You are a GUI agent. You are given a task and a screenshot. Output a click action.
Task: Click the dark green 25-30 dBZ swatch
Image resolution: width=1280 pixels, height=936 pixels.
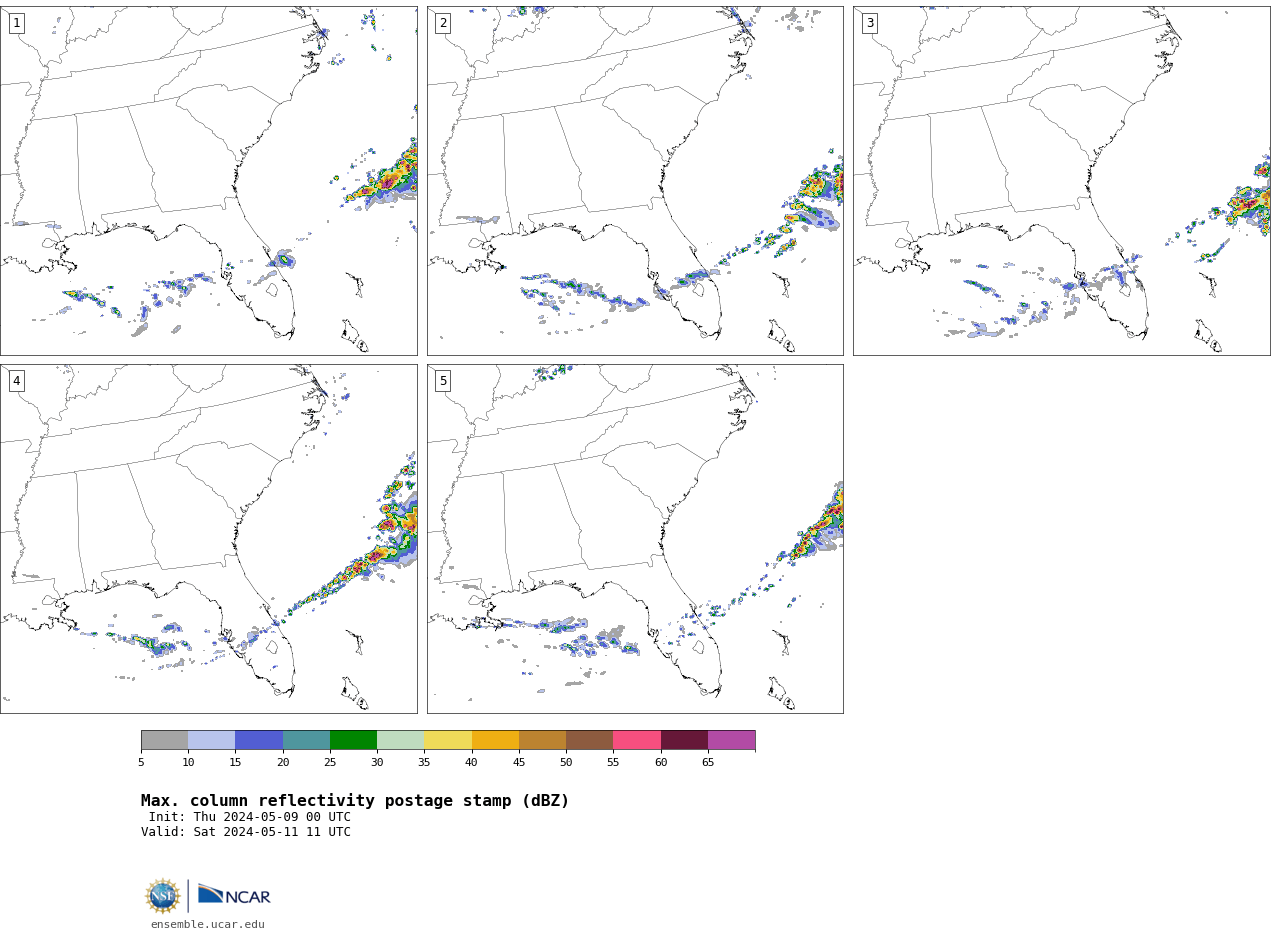[353, 740]
